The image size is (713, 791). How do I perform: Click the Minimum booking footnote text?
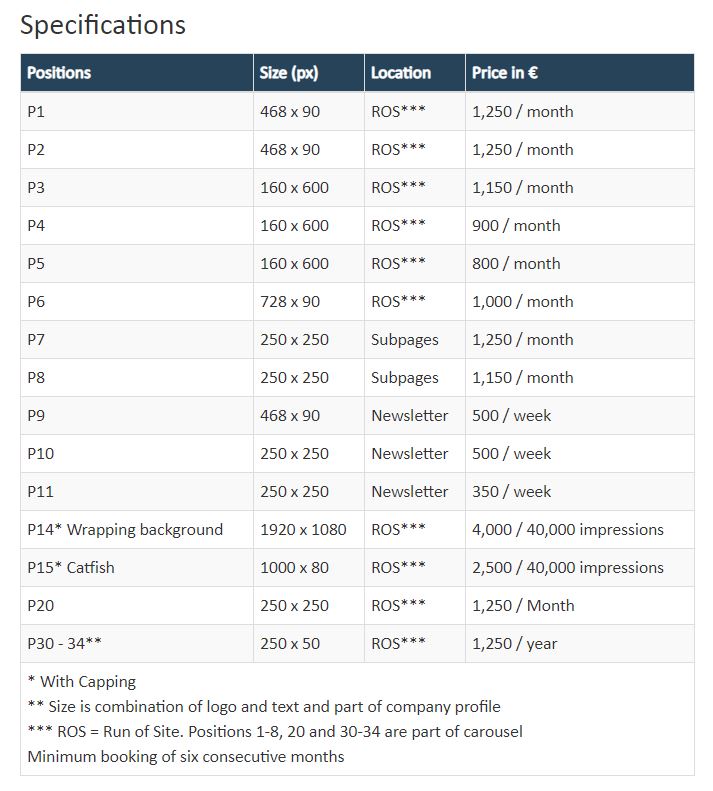pos(186,757)
